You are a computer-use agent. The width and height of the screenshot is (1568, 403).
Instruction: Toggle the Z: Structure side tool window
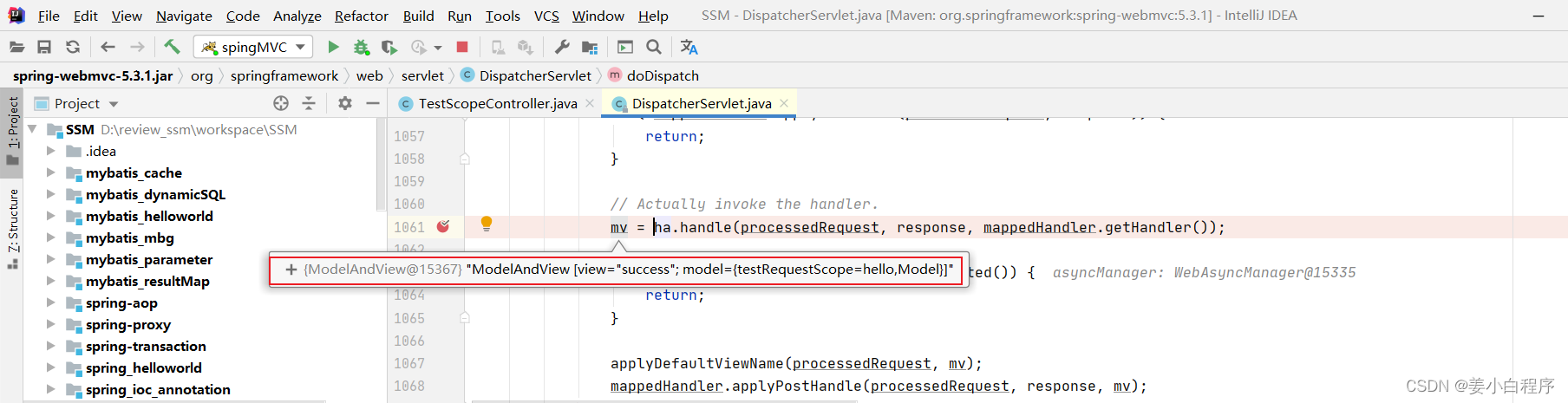(12, 229)
